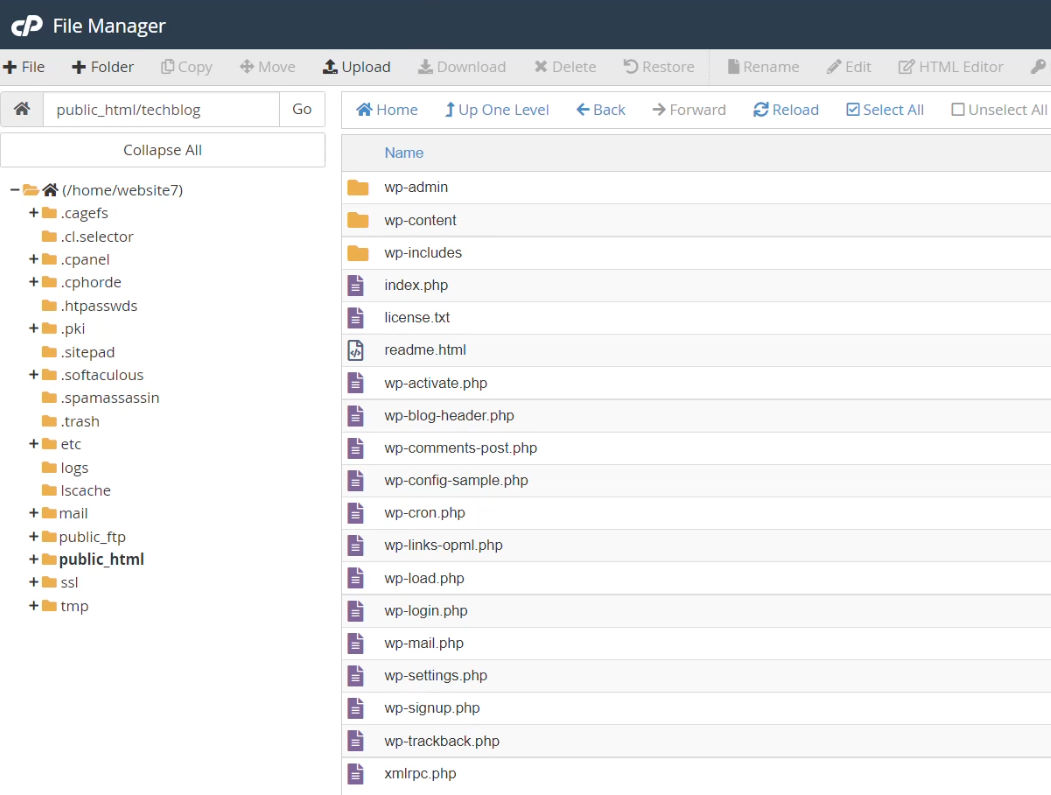The image size is (1051, 795).
Task: Click the Move toolbar button
Action: click(x=267, y=67)
